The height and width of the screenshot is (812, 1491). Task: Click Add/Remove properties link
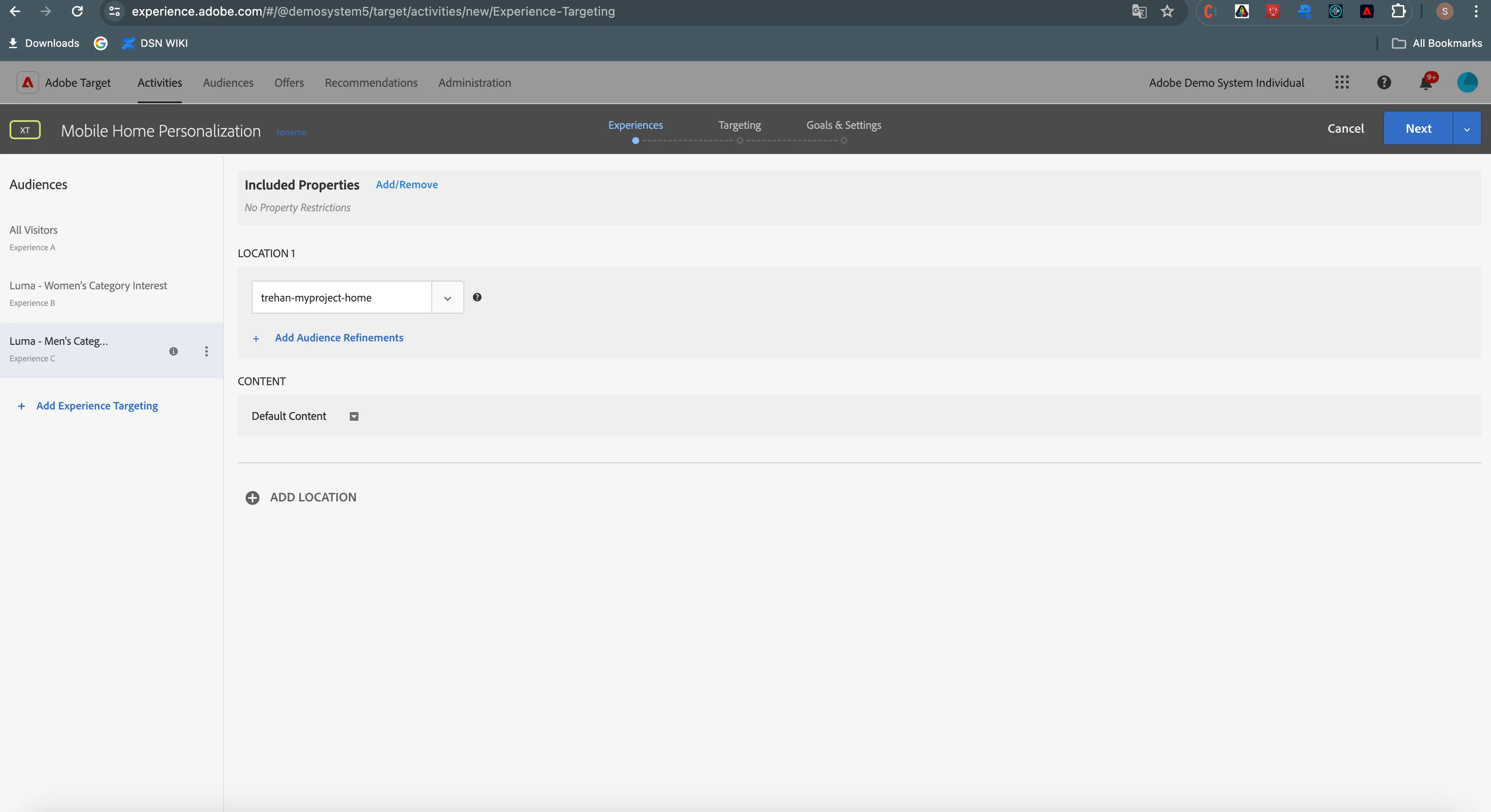coord(407,185)
